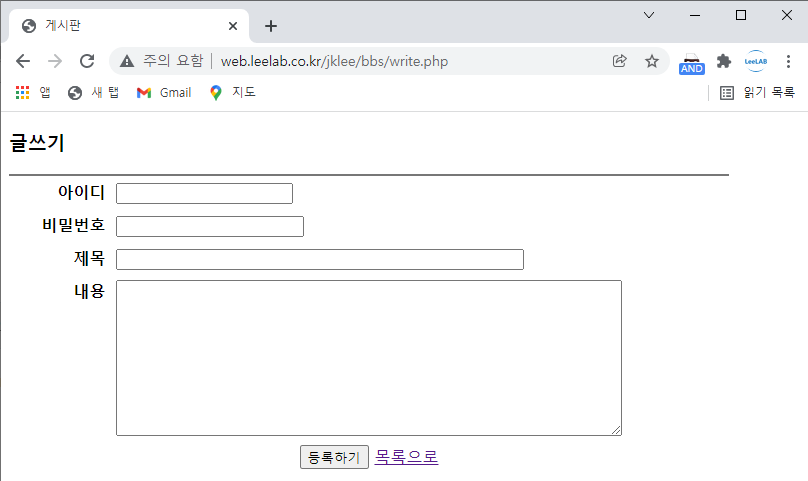Expand the tab search dropdown arrow

tap(649, 15)
